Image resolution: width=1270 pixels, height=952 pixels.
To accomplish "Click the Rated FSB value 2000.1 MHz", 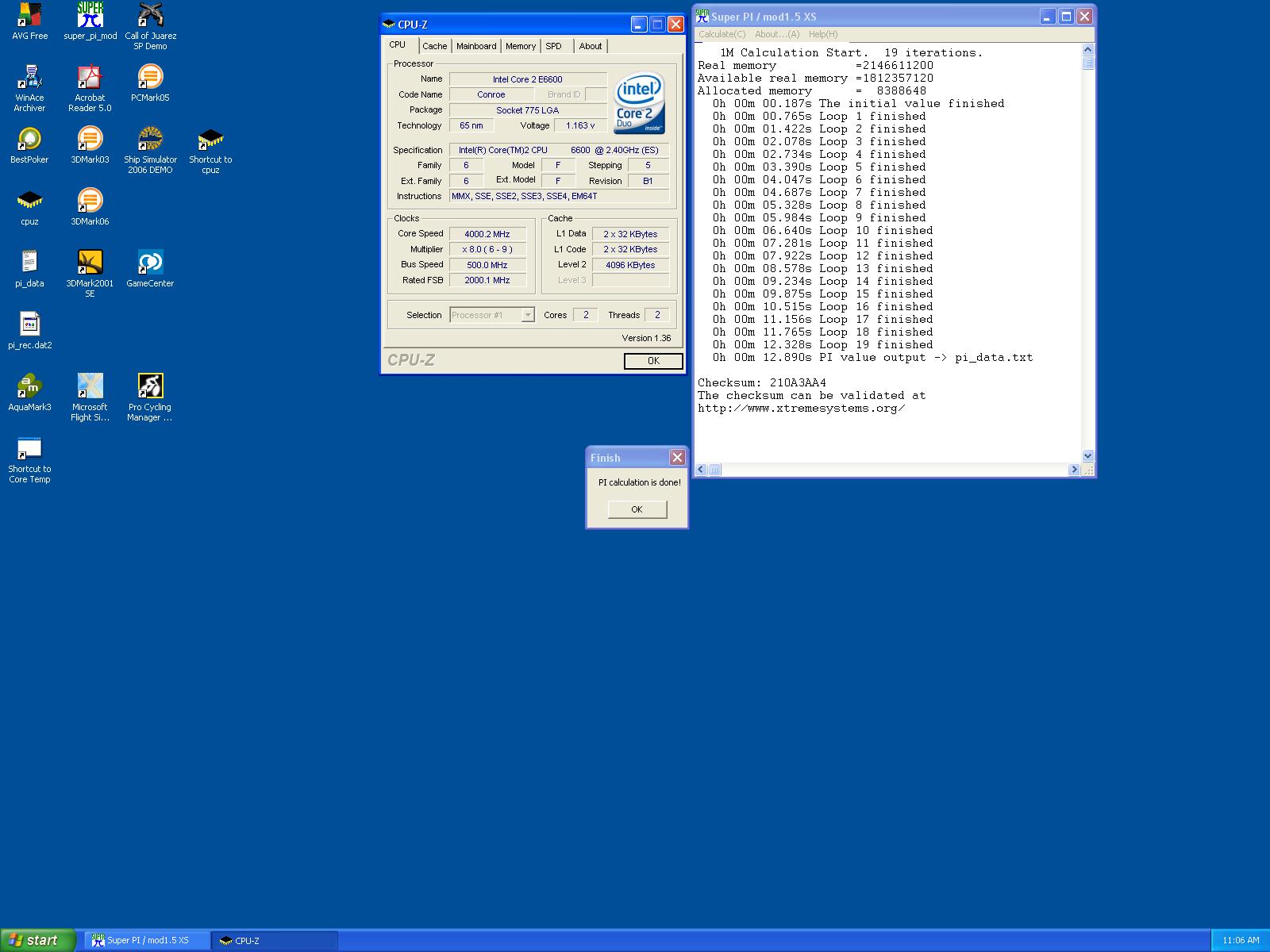I will 487,280.
